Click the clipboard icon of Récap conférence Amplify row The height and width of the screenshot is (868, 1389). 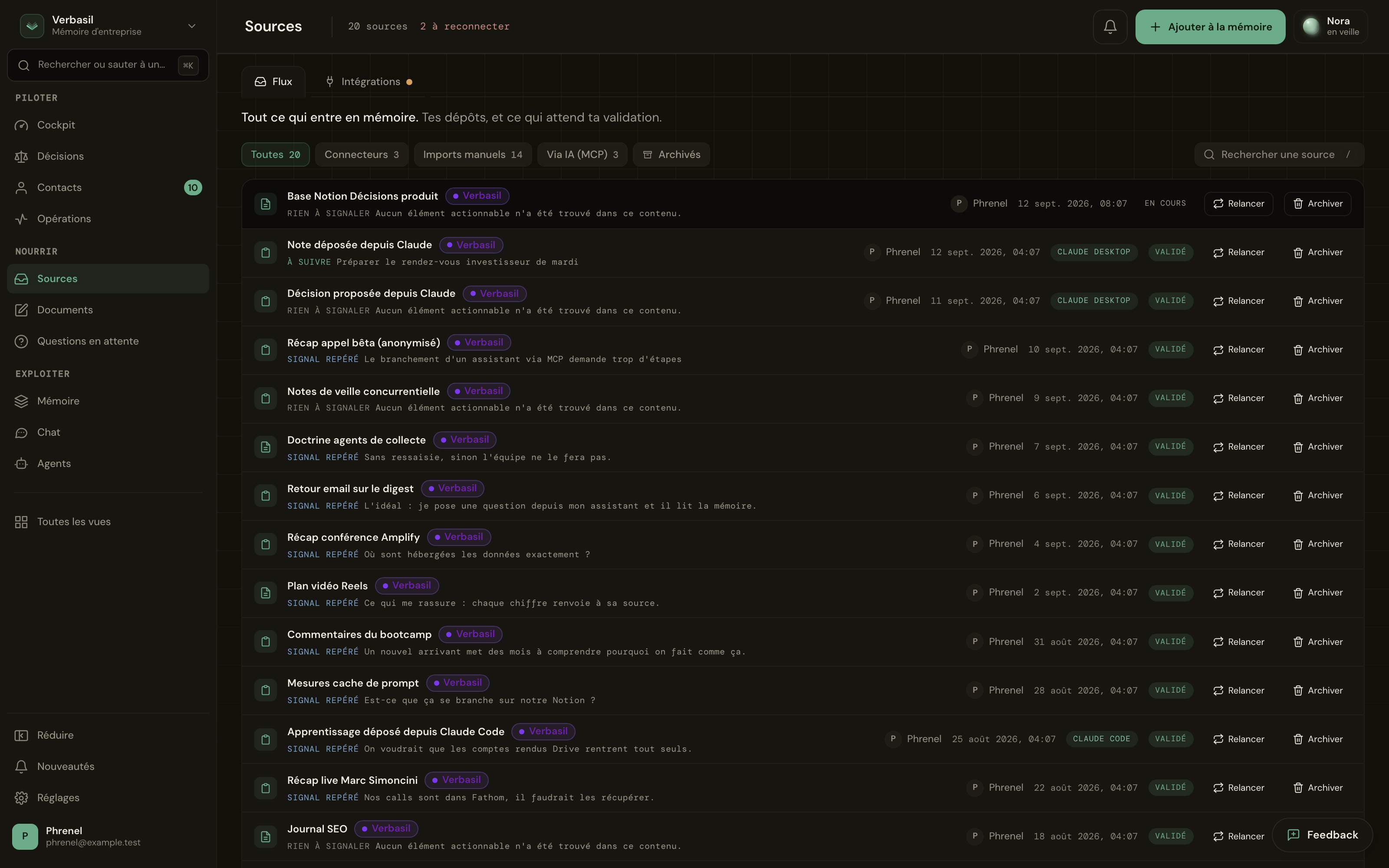tap(265, 544)
